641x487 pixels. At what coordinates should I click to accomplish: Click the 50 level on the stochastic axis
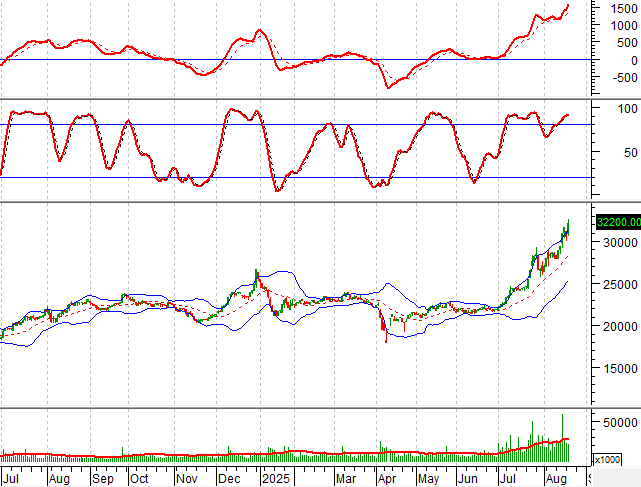coord(631,153)
